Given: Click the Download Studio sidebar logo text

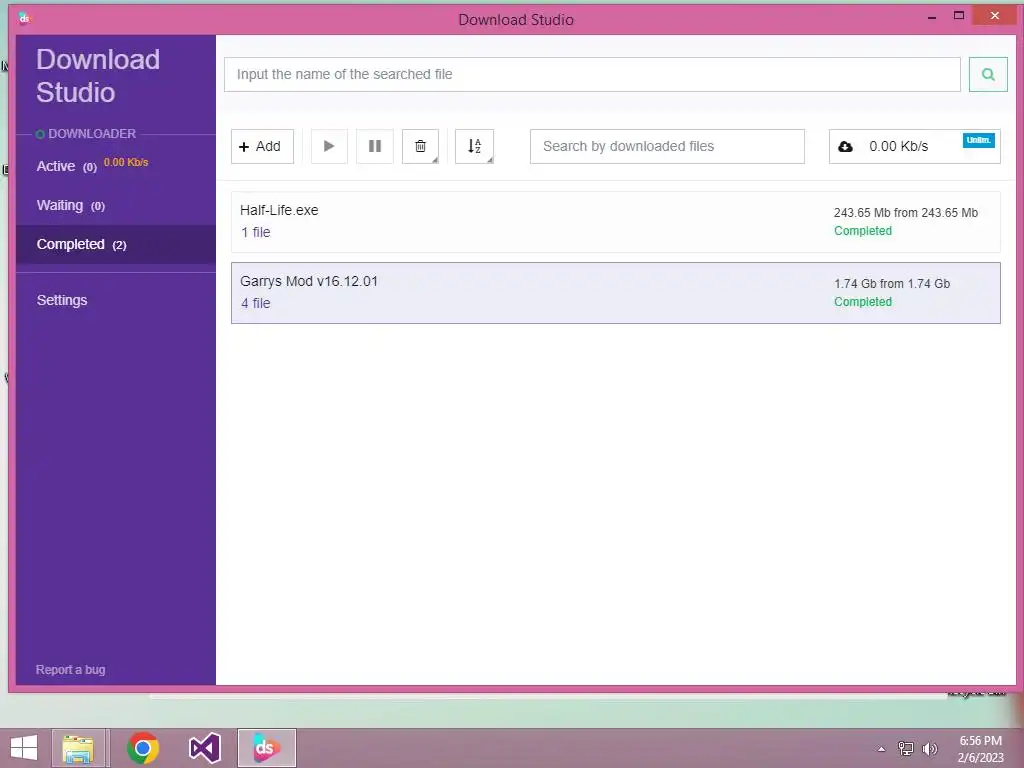Looking at the screenshot, I should tap(98, 76).
